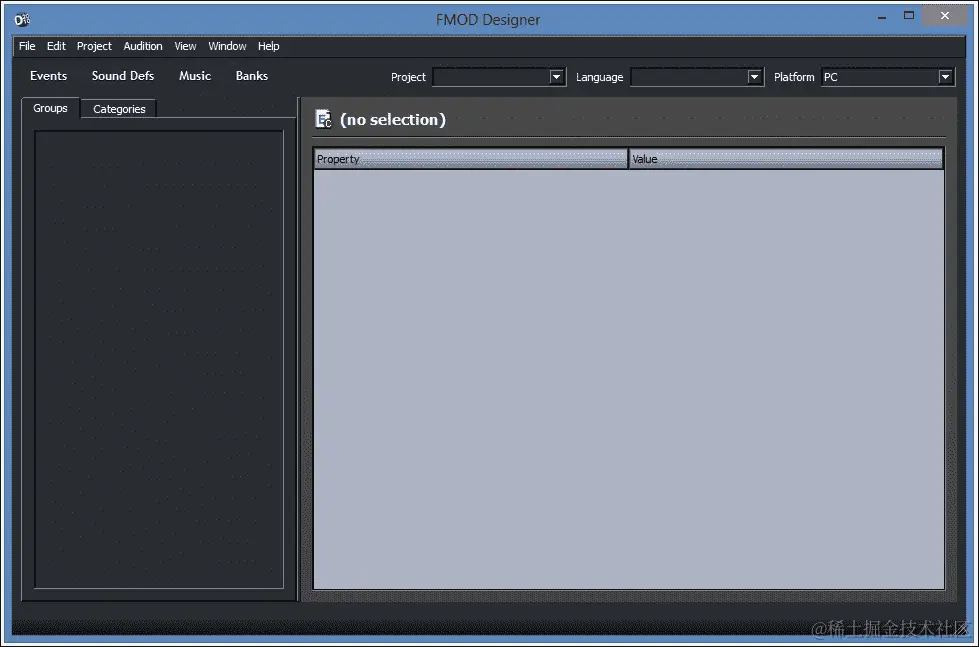Open the Project menu

(93, 46)
